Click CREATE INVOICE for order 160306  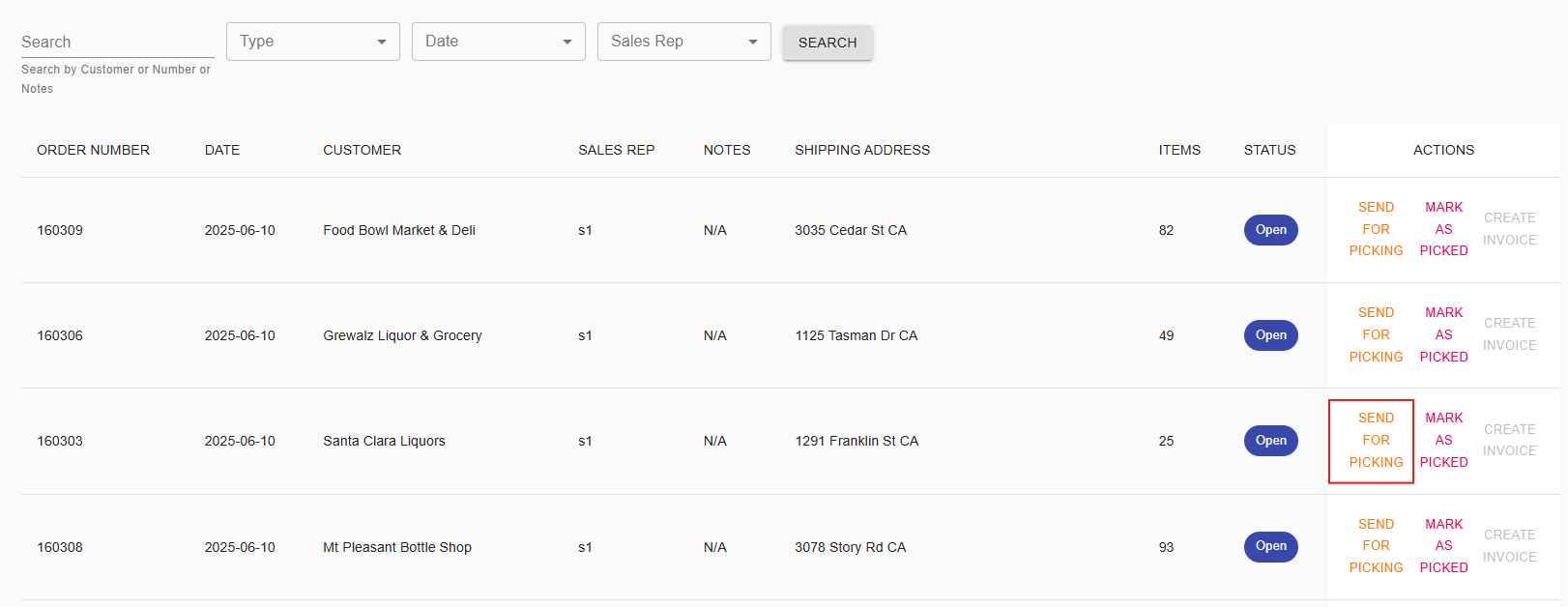click(1509, 334)
